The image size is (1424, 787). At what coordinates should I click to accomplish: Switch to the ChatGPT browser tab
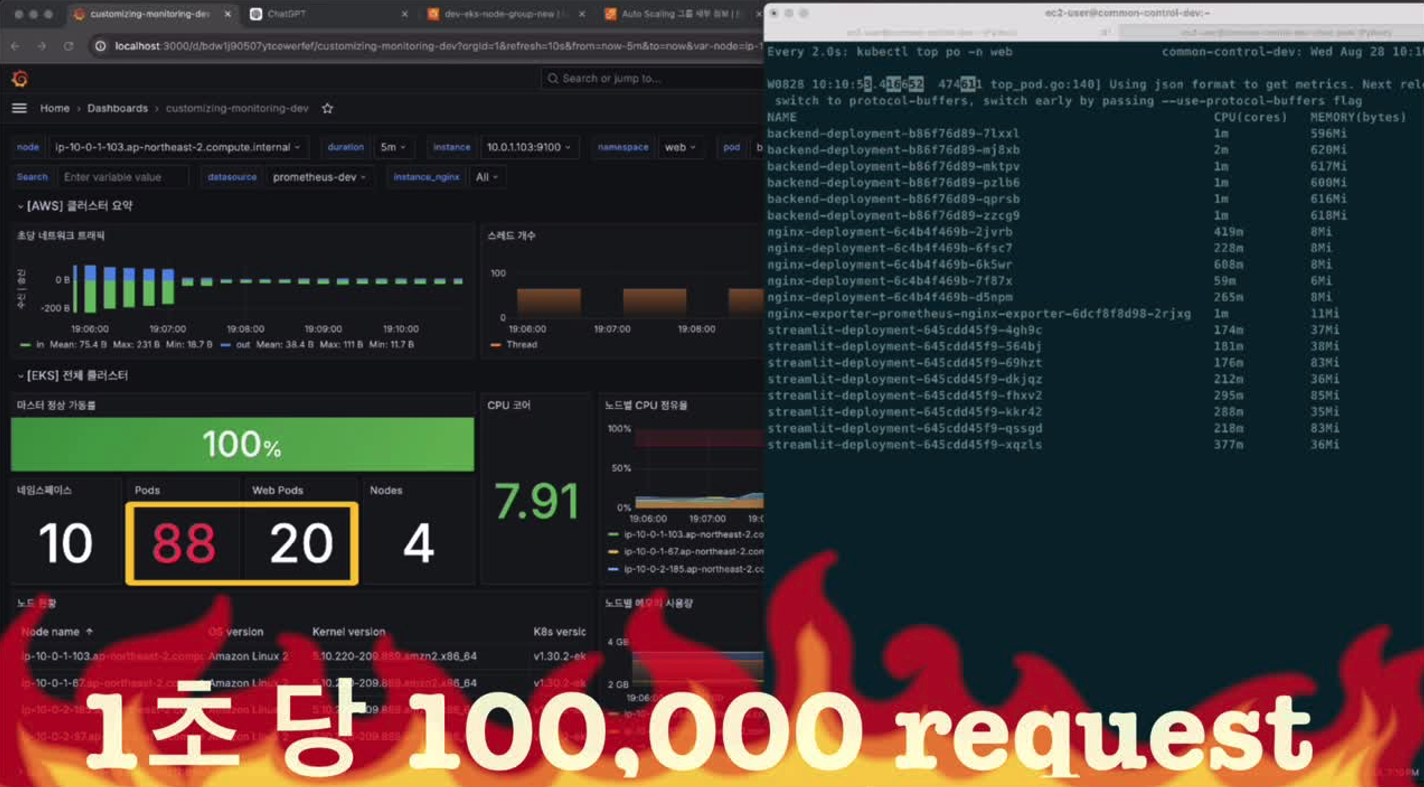point(330,14)
